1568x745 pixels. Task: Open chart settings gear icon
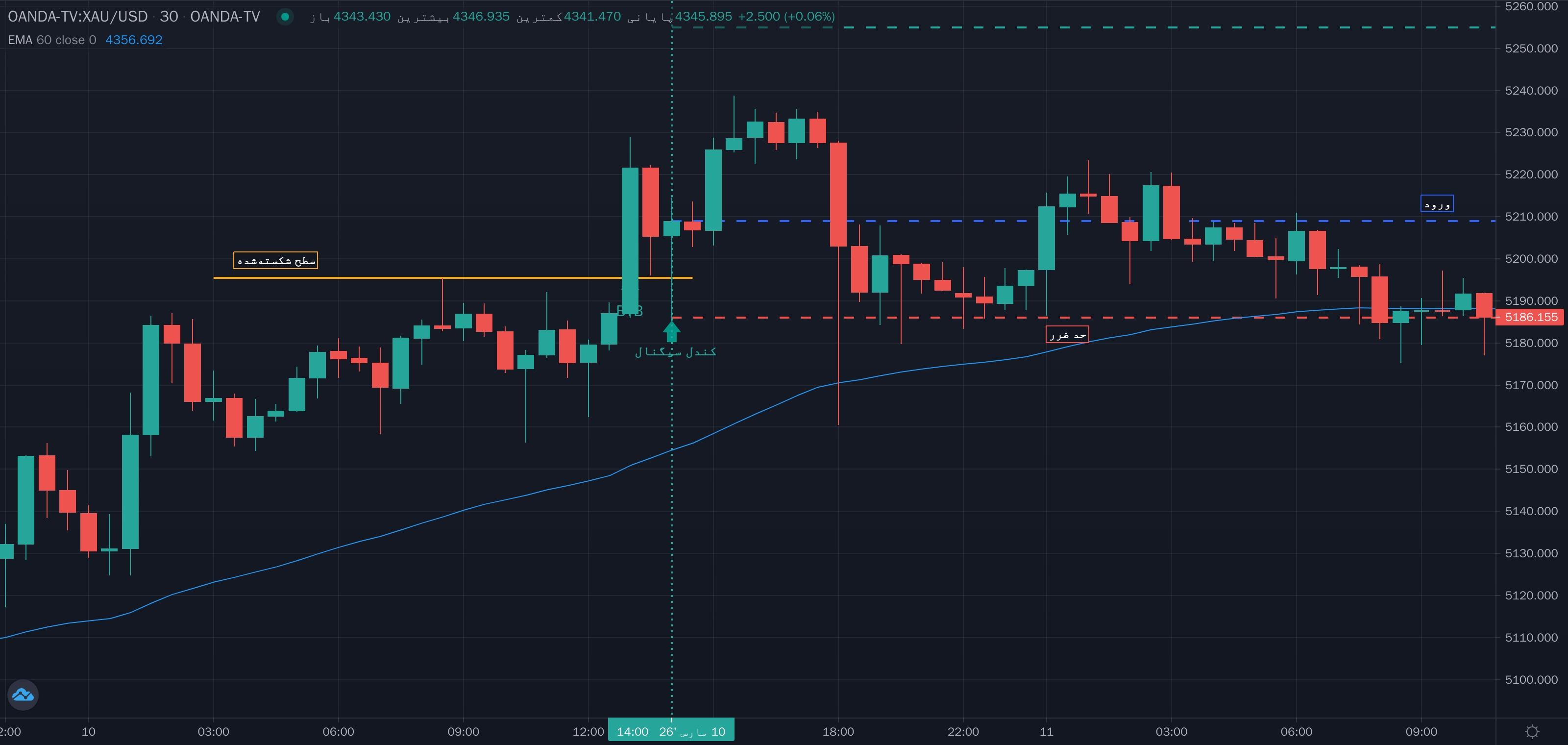(1532, 731)
